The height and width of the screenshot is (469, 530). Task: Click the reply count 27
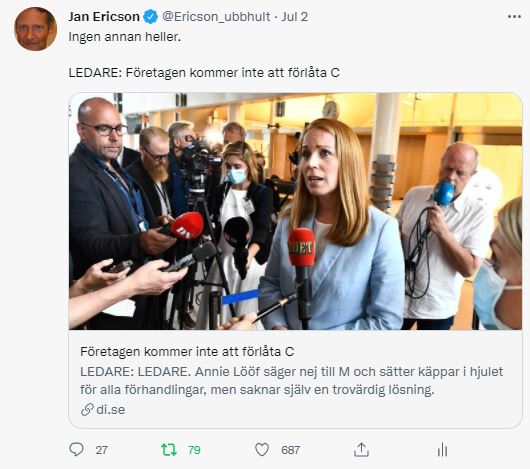click(x=101, y=450)
